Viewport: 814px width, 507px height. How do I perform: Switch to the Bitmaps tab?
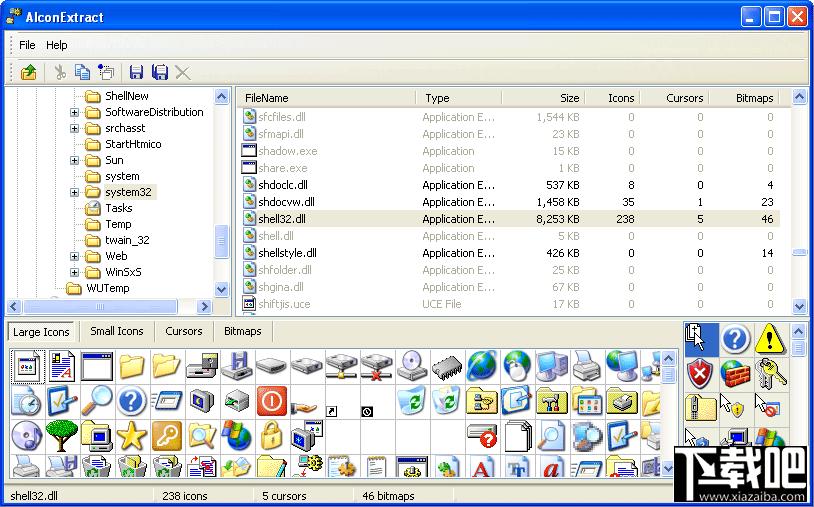243,331
